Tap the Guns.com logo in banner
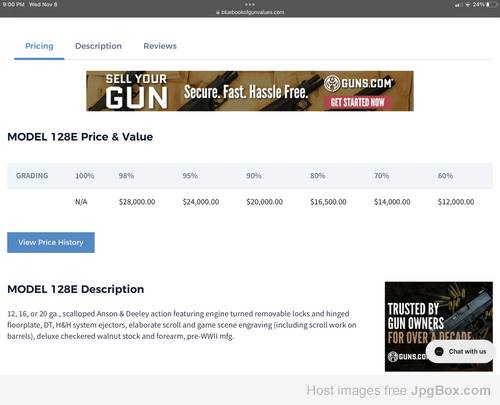 pos(359,83)
